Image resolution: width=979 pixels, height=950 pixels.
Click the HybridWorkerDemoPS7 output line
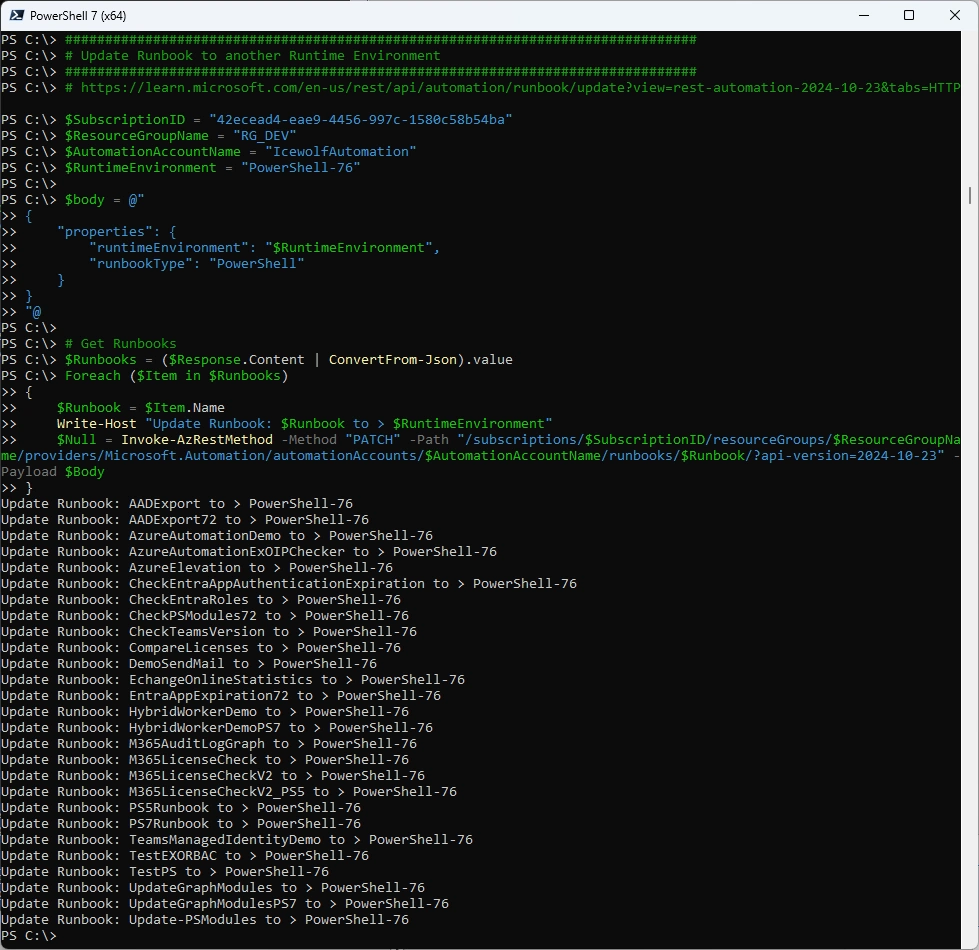point(217,728)
